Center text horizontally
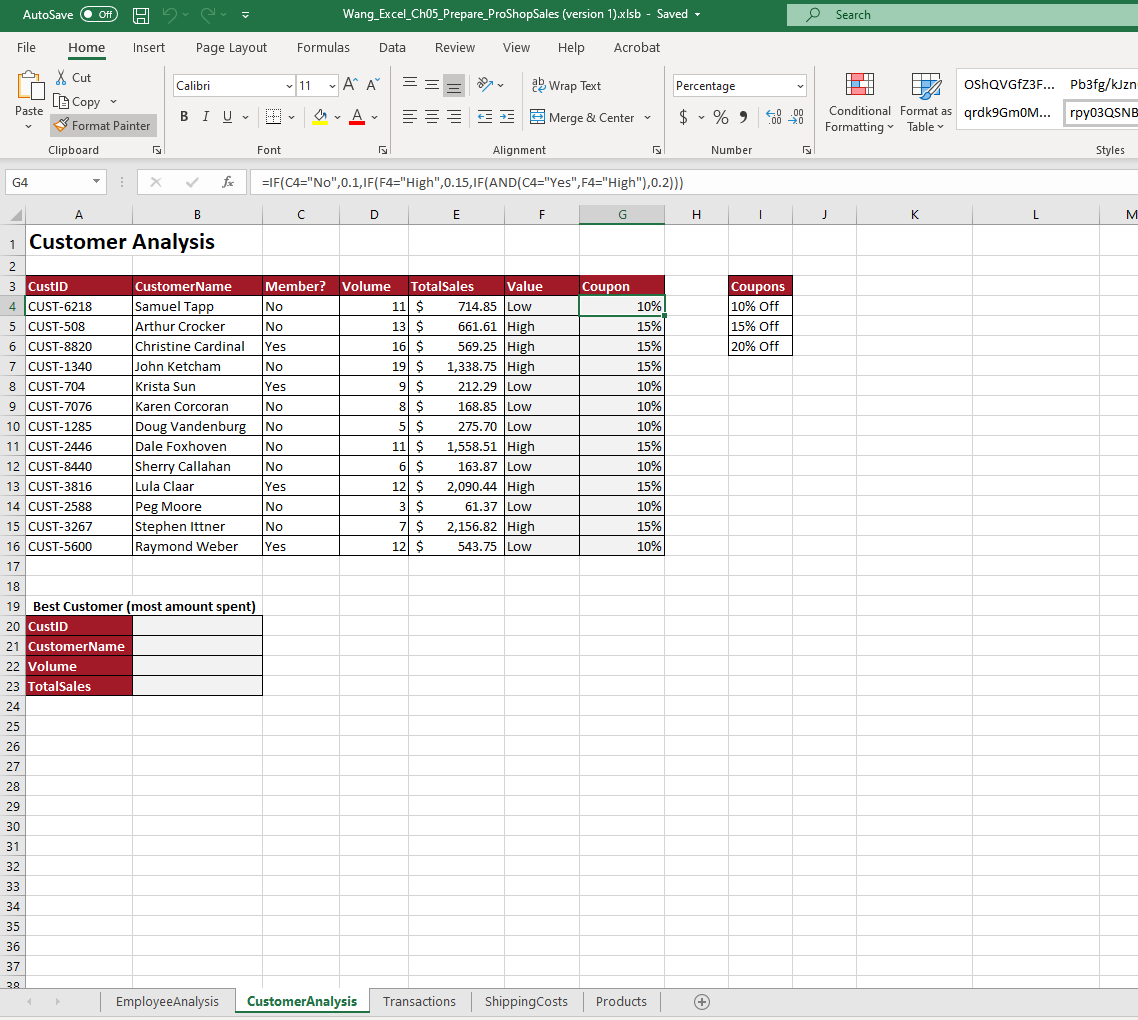The width and height of the screenshot is (1138, 1020). [432, 117]
